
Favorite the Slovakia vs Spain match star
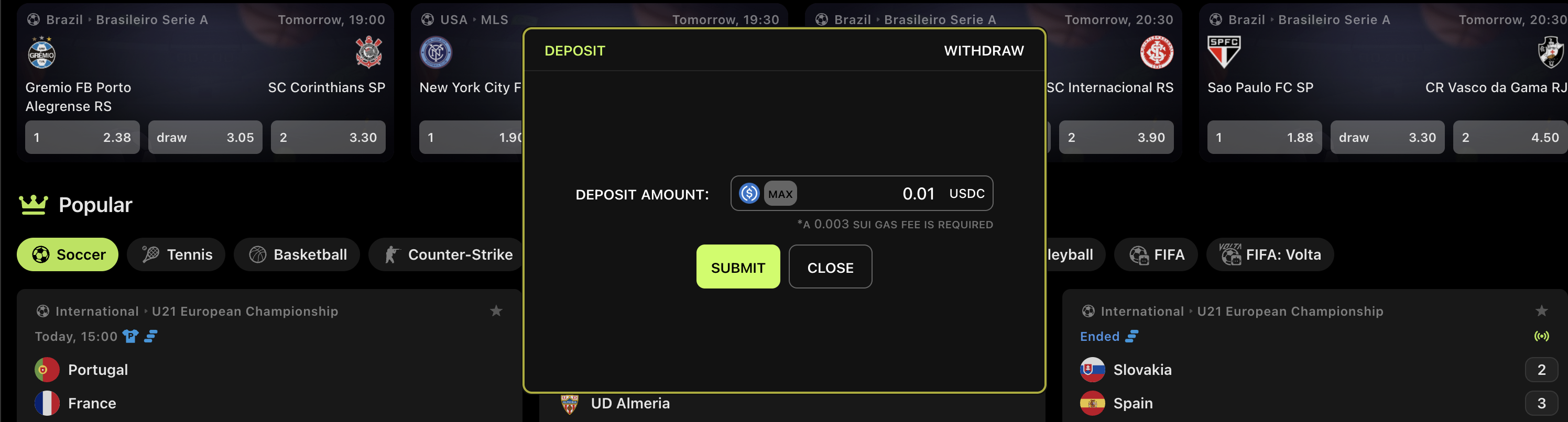[x=1541, y=310]
